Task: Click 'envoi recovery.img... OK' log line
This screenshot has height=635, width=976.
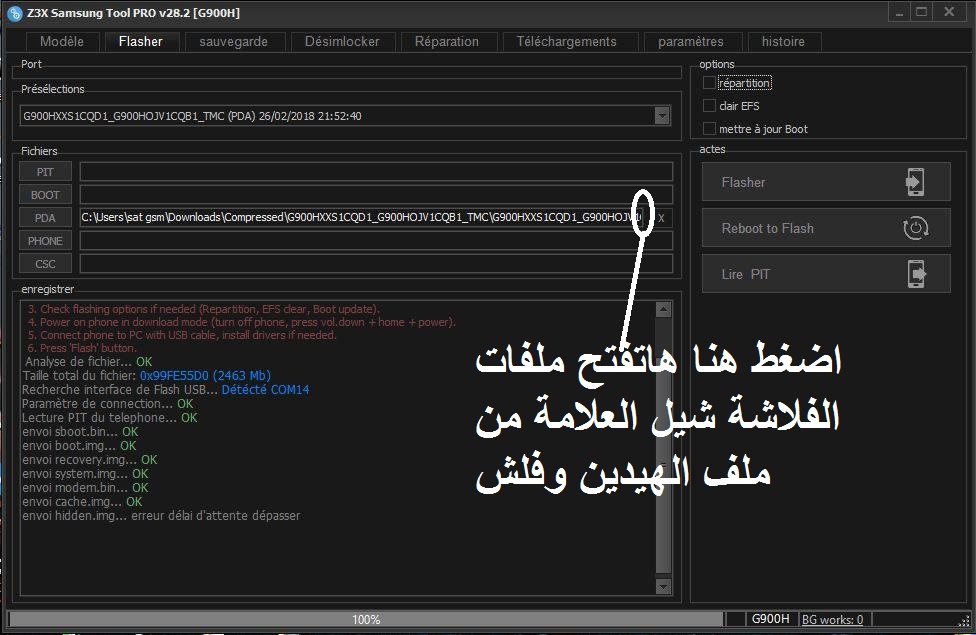Action: point(90,459)
